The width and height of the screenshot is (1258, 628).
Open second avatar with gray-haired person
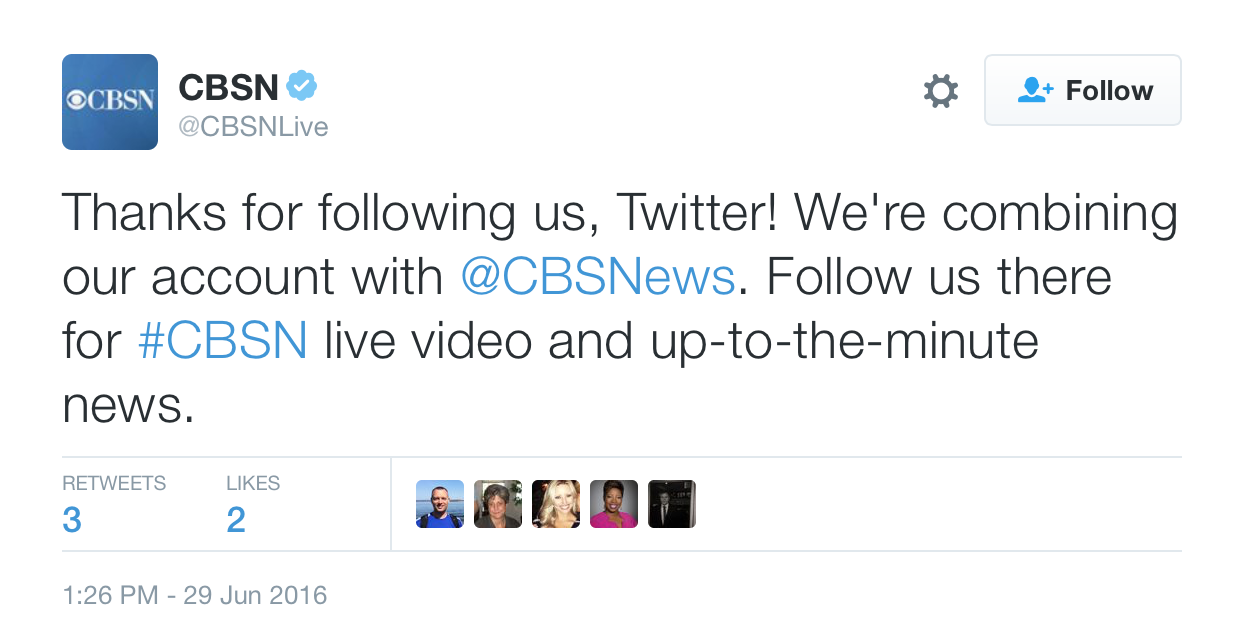point(498,504)
